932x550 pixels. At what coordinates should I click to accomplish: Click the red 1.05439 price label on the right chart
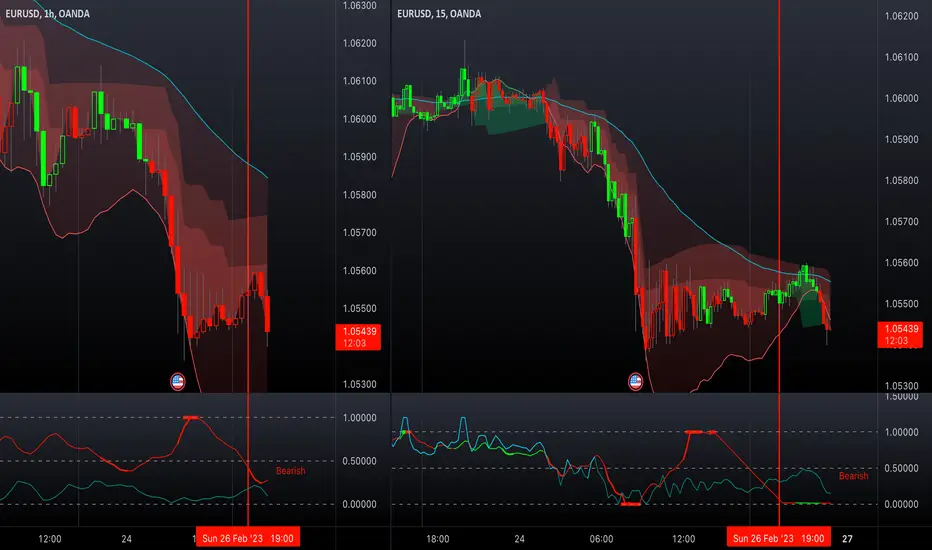(x=900, y=335)
